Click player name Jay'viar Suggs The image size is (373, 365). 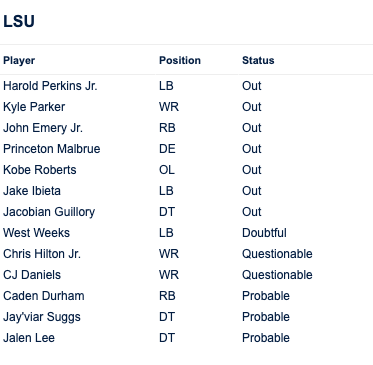pos(42,317)
